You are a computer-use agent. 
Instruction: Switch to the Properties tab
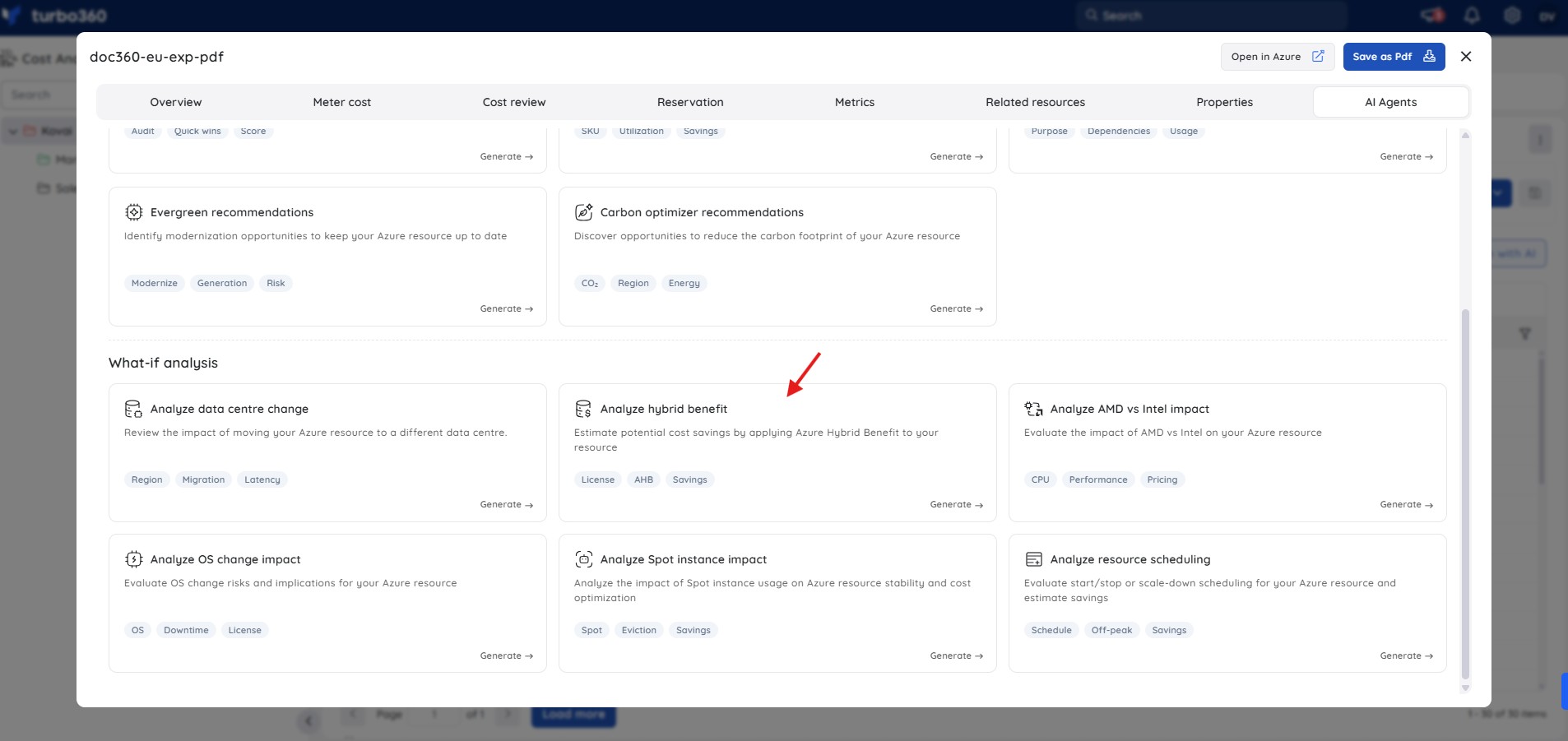click(x=1225, y=102)
